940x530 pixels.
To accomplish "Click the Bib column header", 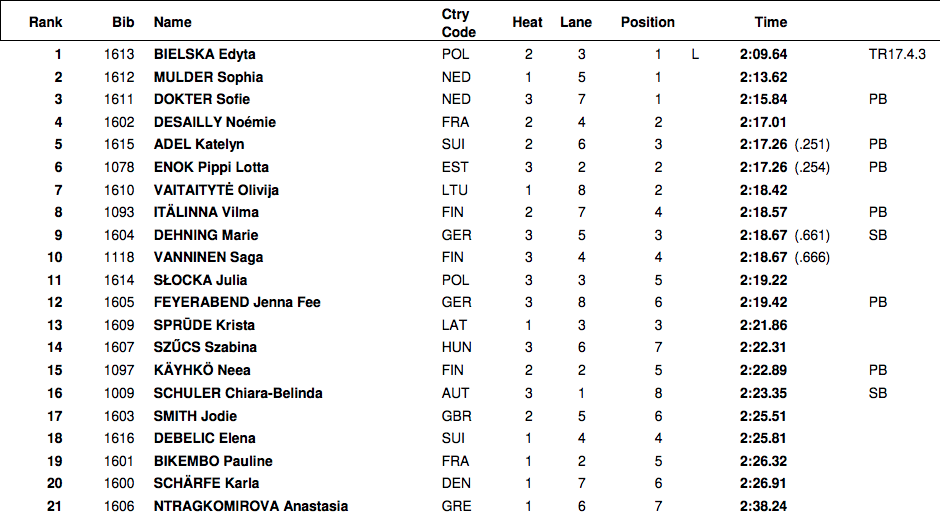I will click(x=124, y=22).
